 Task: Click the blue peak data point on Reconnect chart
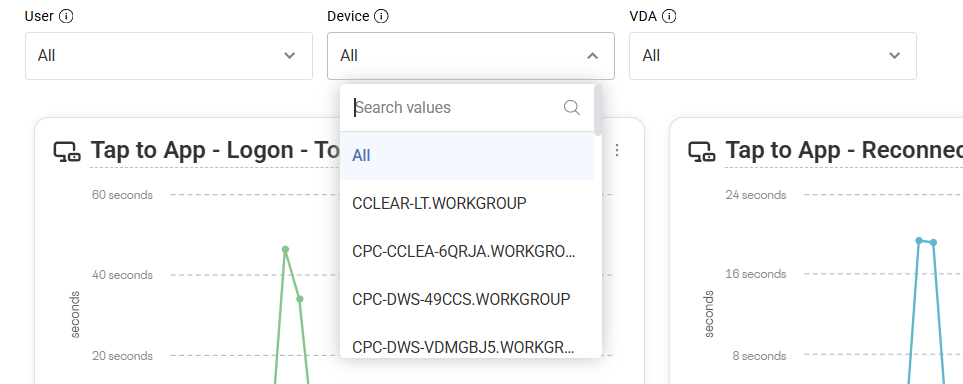[919, 240]
